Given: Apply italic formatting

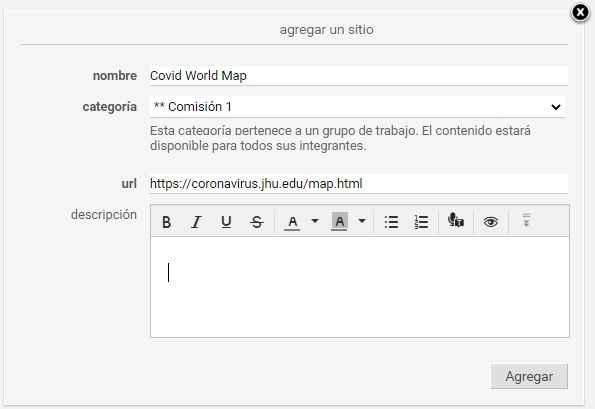Looking at the screenshot, I should (196, 222).
